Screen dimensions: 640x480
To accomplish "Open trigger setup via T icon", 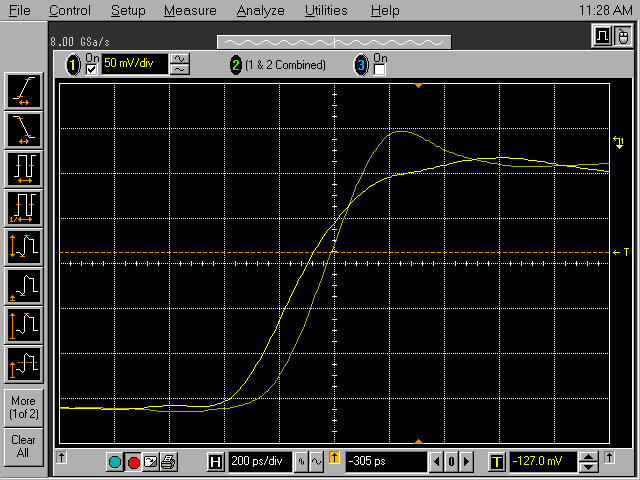I will [x=497, y=462].
